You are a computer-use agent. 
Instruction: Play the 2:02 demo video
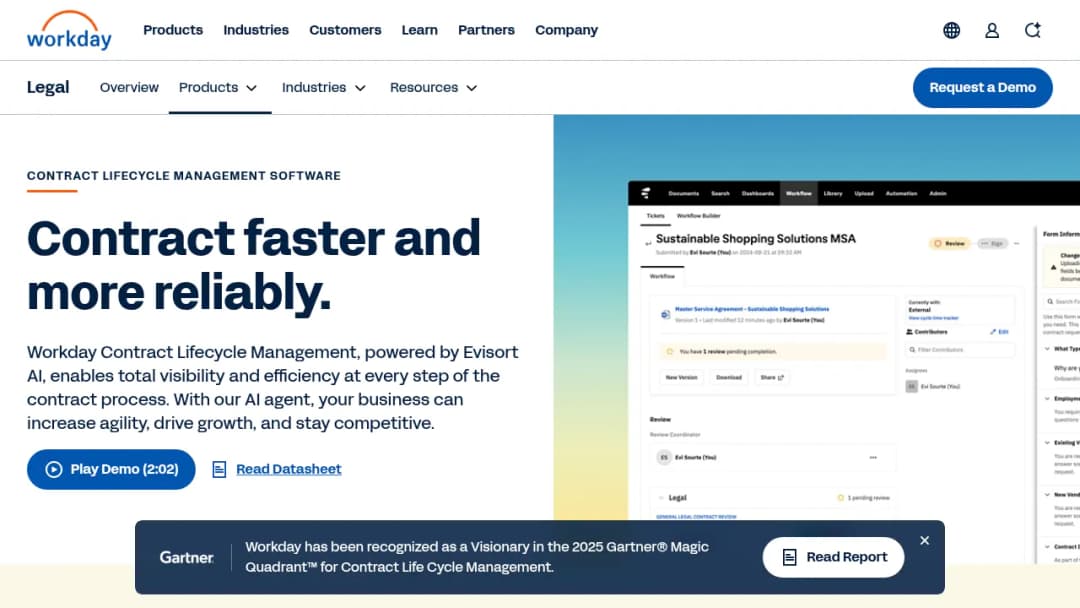click(111, 470)
